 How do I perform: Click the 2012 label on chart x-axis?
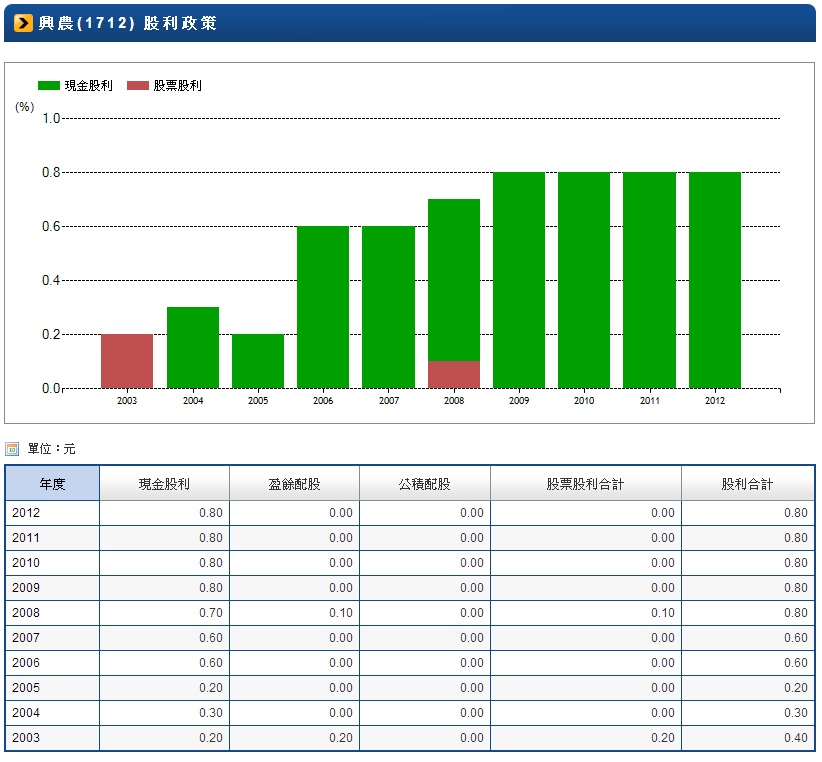[x=715, y=400]
